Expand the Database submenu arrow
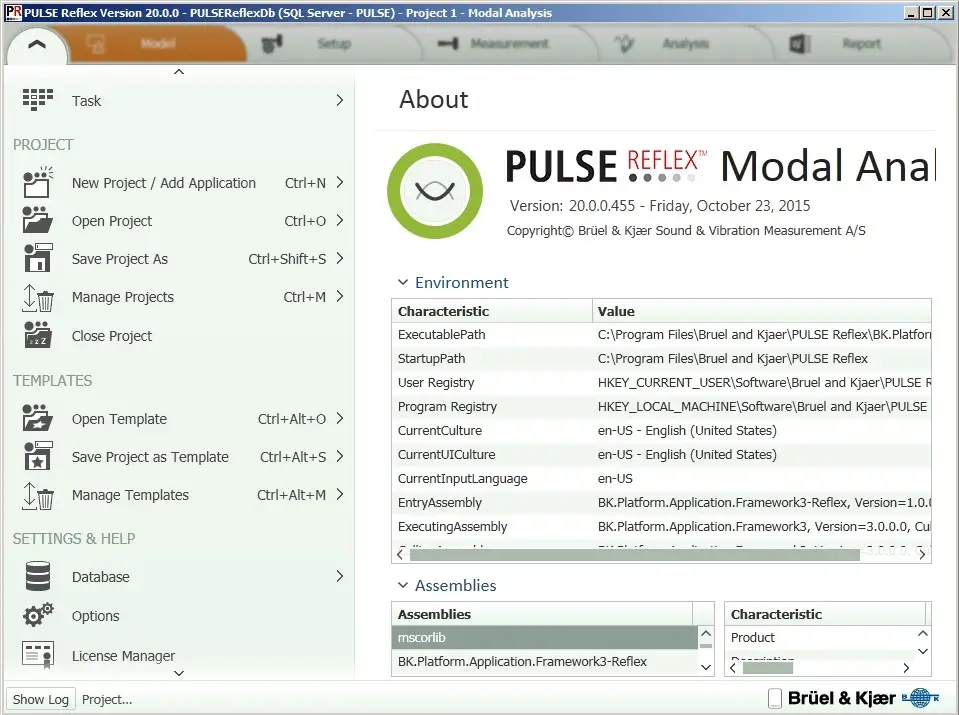 pyautogui.click(x=340, y=576)
